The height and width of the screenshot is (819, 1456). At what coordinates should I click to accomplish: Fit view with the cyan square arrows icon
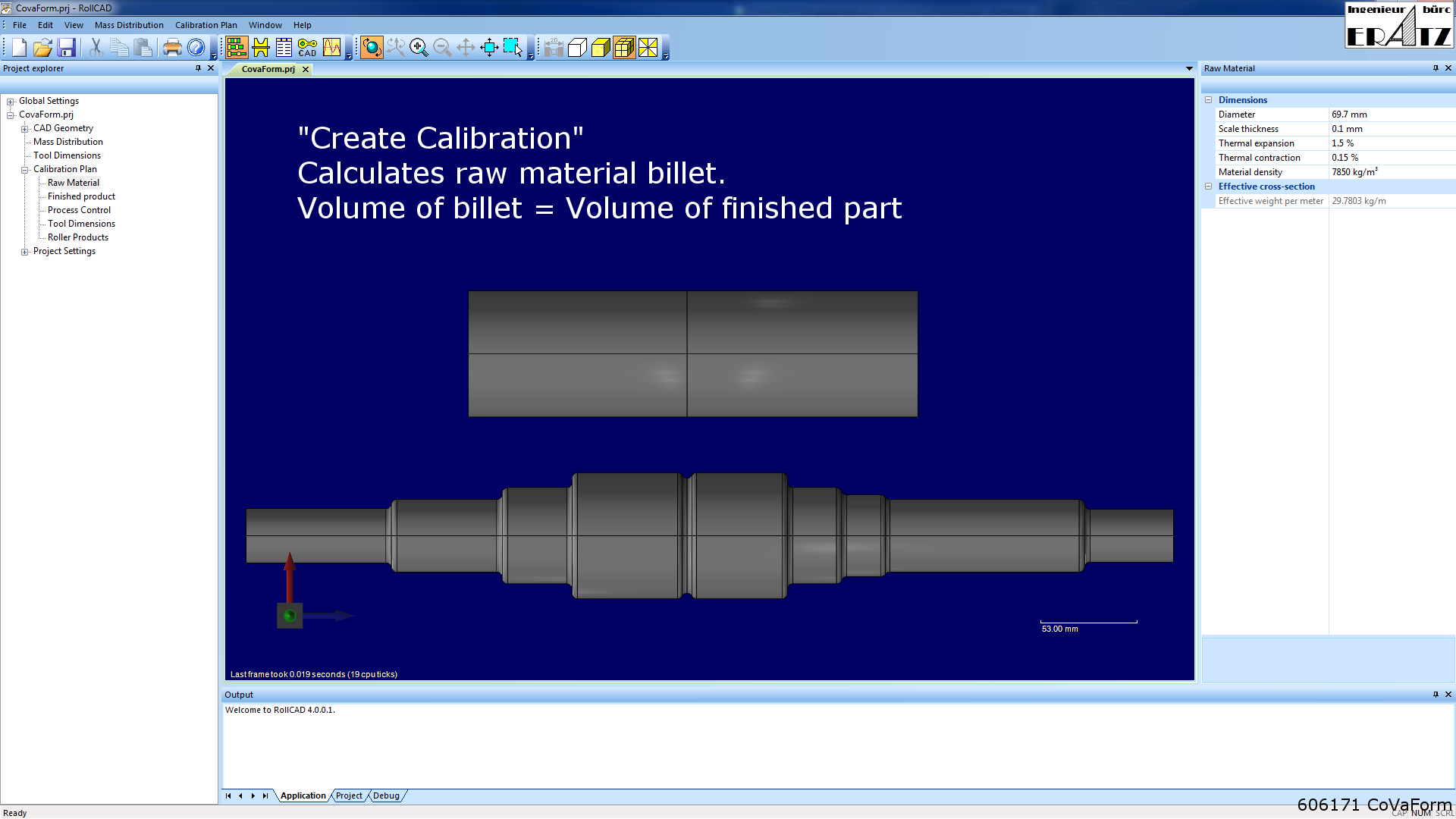(x=489, y=48)
